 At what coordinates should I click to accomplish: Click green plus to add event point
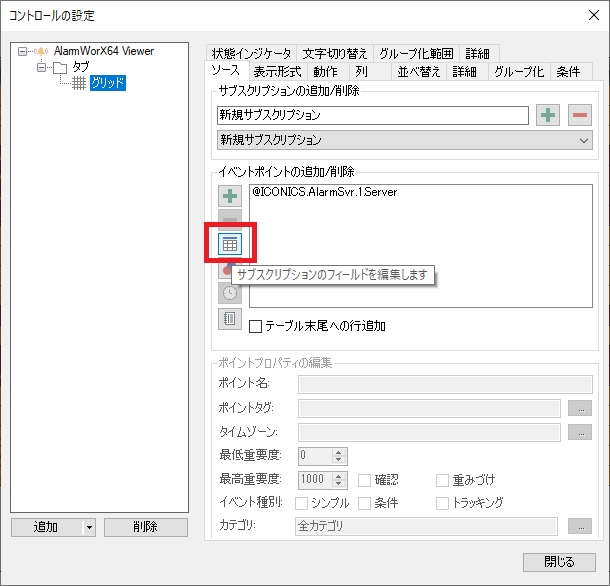pos(230,196)
